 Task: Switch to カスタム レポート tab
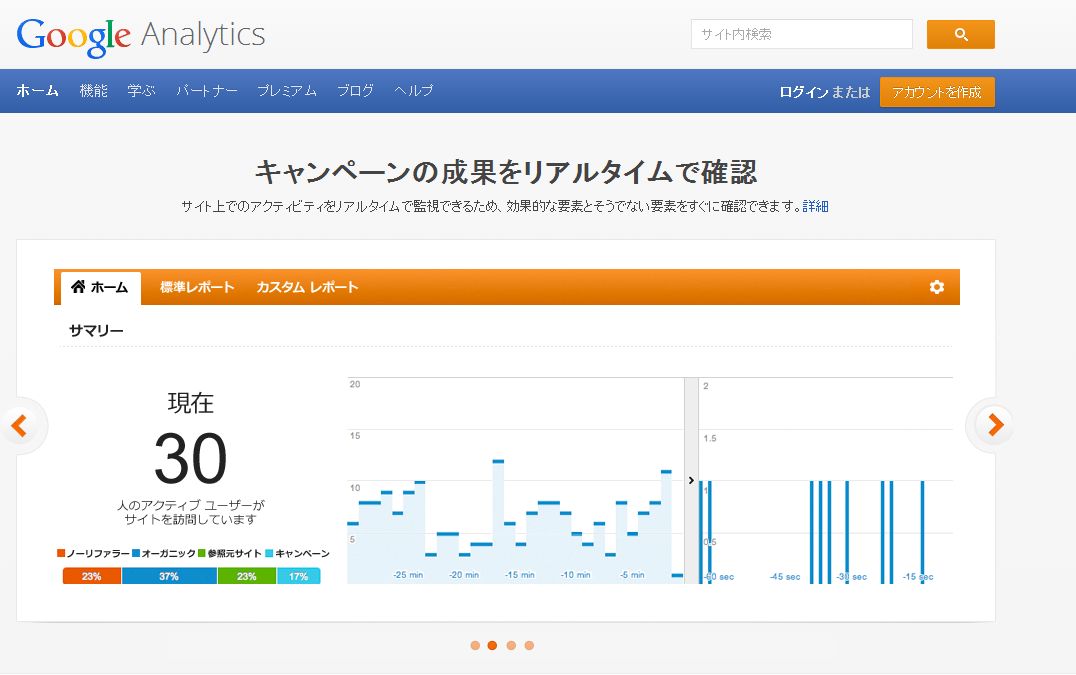307,287
